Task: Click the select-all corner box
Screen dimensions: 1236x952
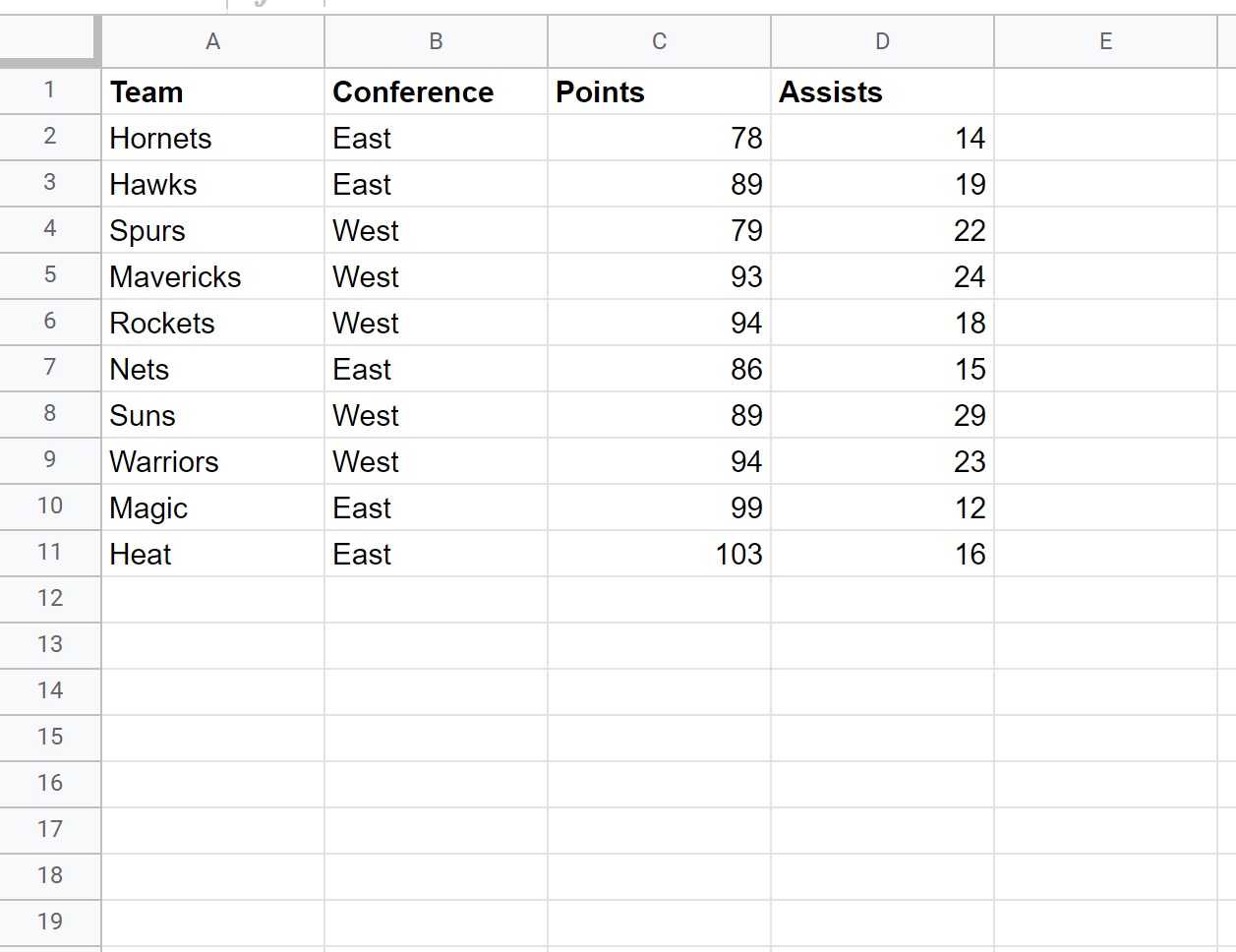Action: (x=49, y=41)
